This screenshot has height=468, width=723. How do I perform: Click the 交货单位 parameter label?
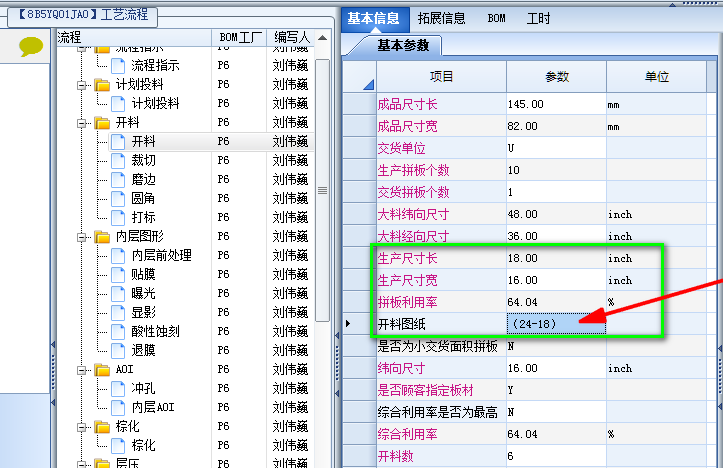401,148
